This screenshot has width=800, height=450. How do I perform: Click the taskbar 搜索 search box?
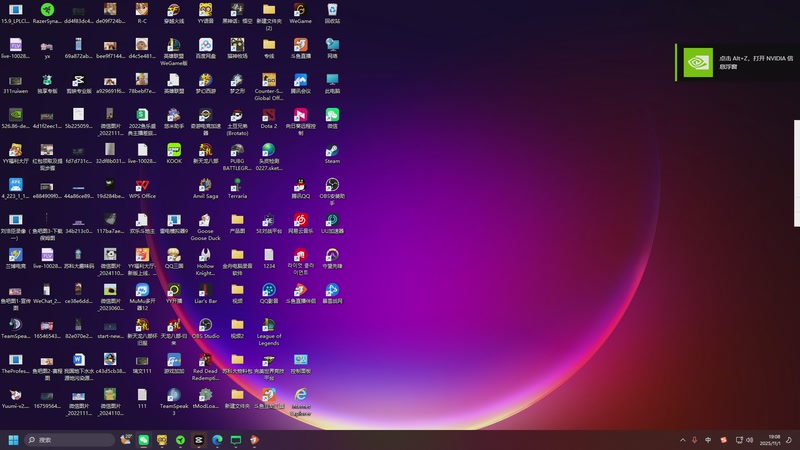(69, 440)
